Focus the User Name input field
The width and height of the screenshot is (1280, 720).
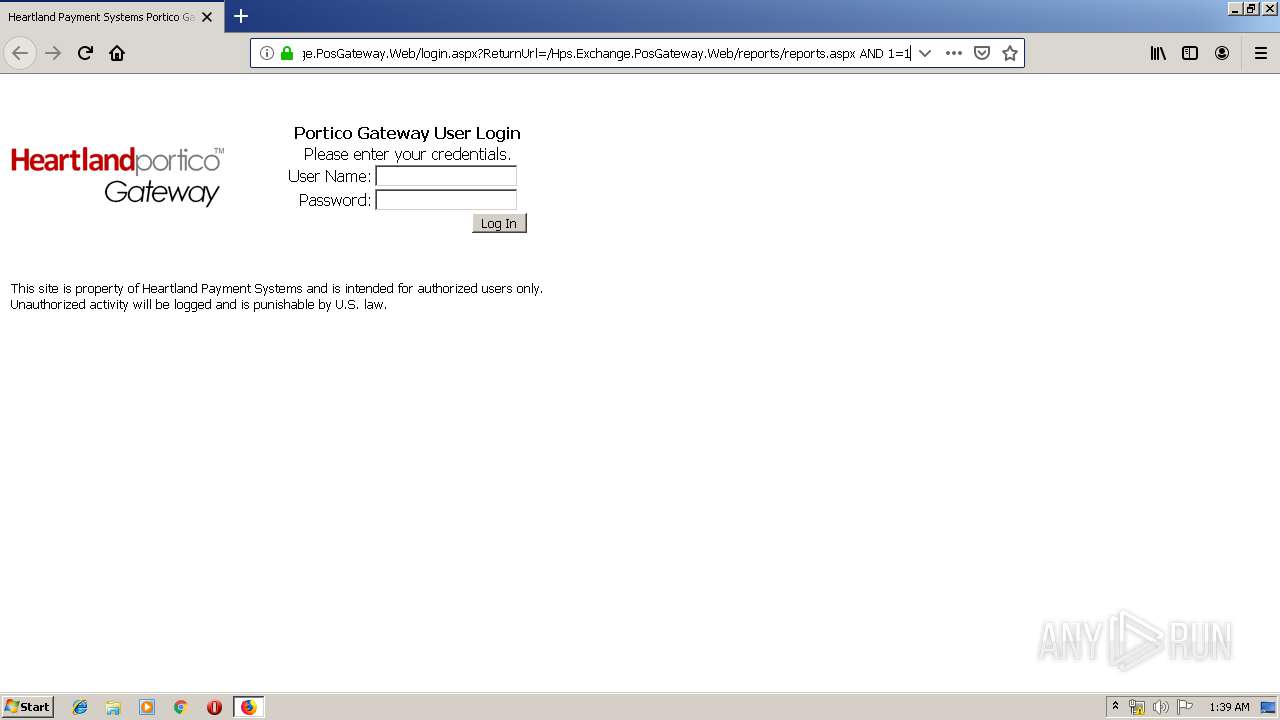pos(446,176)
